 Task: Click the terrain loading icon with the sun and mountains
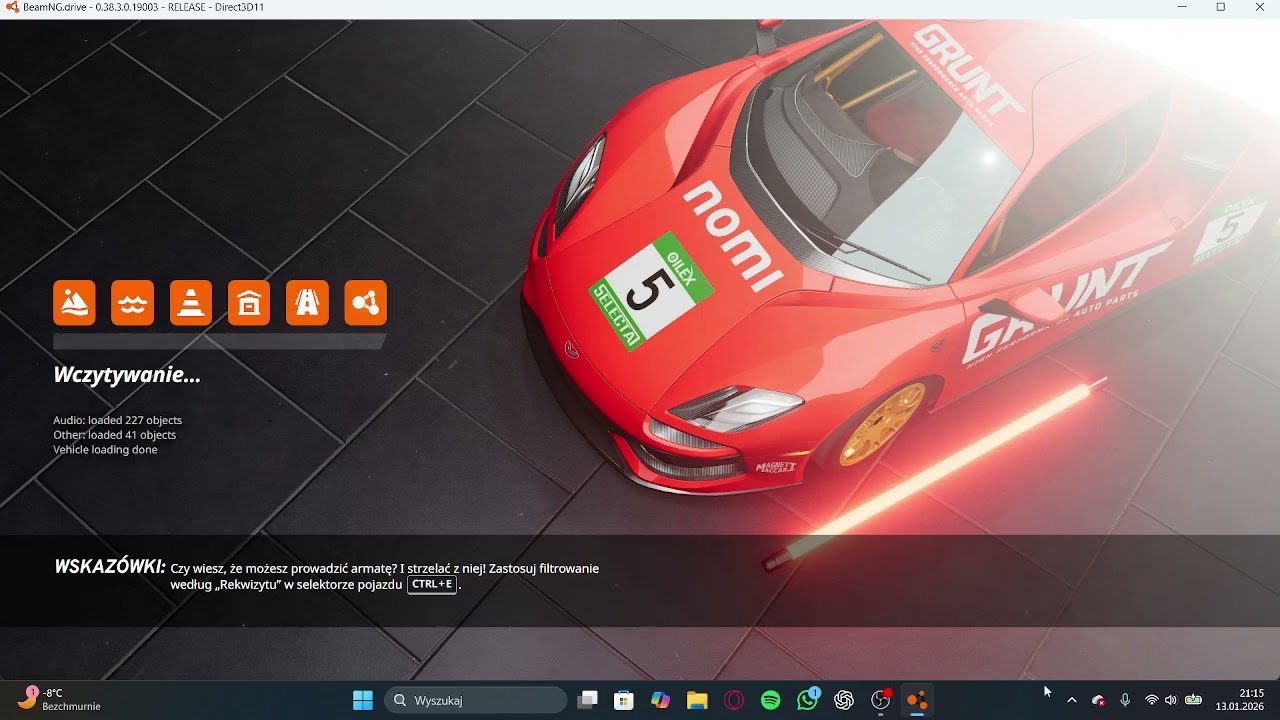[x=74, y=303]
